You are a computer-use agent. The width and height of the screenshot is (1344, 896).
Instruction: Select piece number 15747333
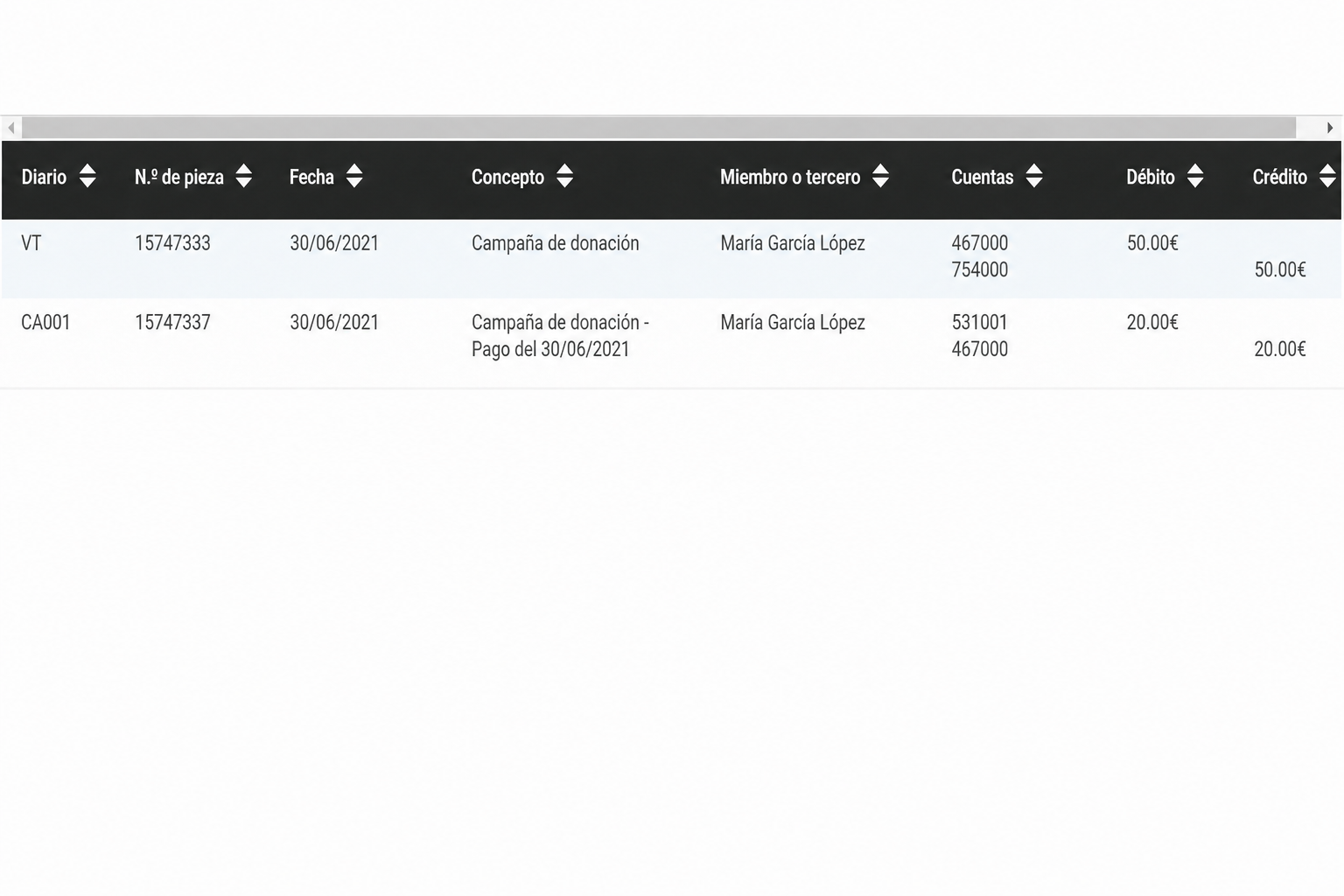click(172, 243)
